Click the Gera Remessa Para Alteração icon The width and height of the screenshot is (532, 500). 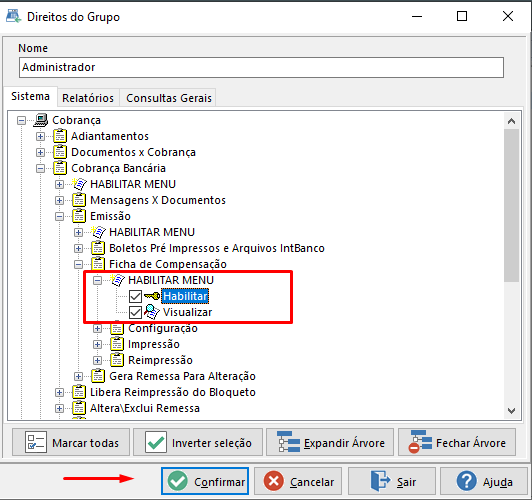point(98,376)
